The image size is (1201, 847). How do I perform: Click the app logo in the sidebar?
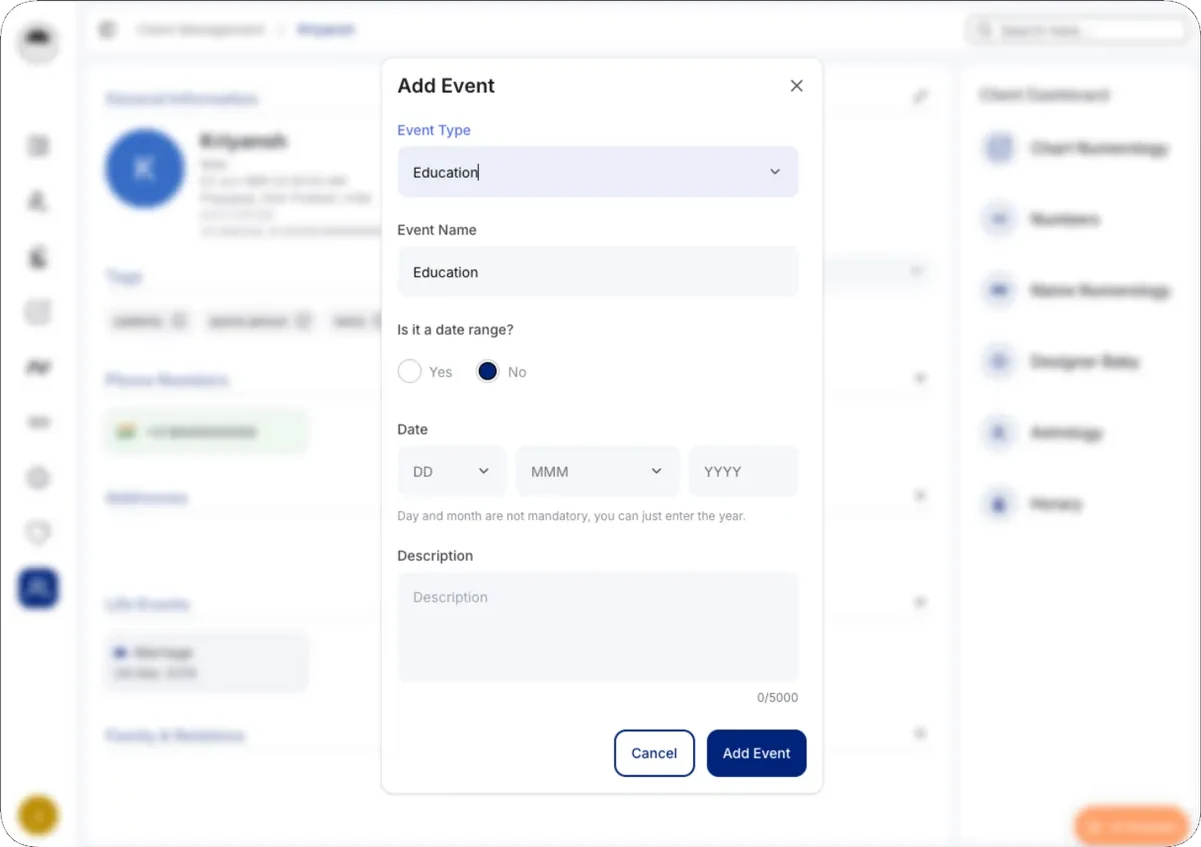tap(39, 41)
